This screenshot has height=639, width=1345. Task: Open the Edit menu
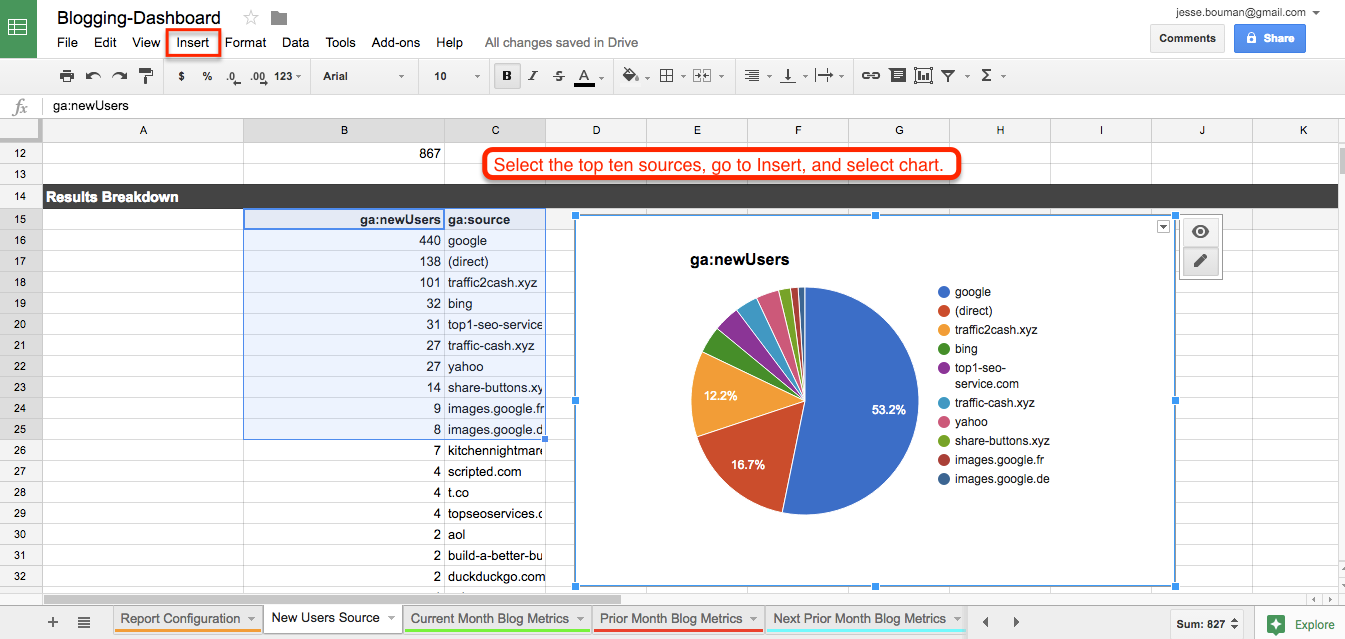(x=105, y=42)
